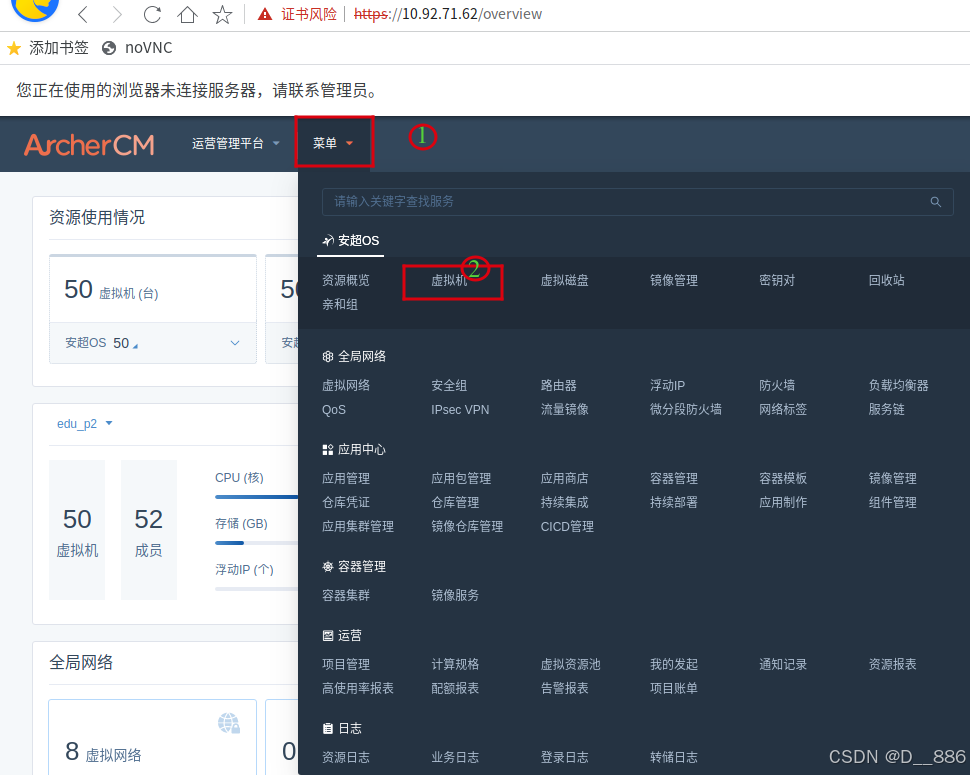Toggle the 菜单 dropdown menu

pos(333,143)
